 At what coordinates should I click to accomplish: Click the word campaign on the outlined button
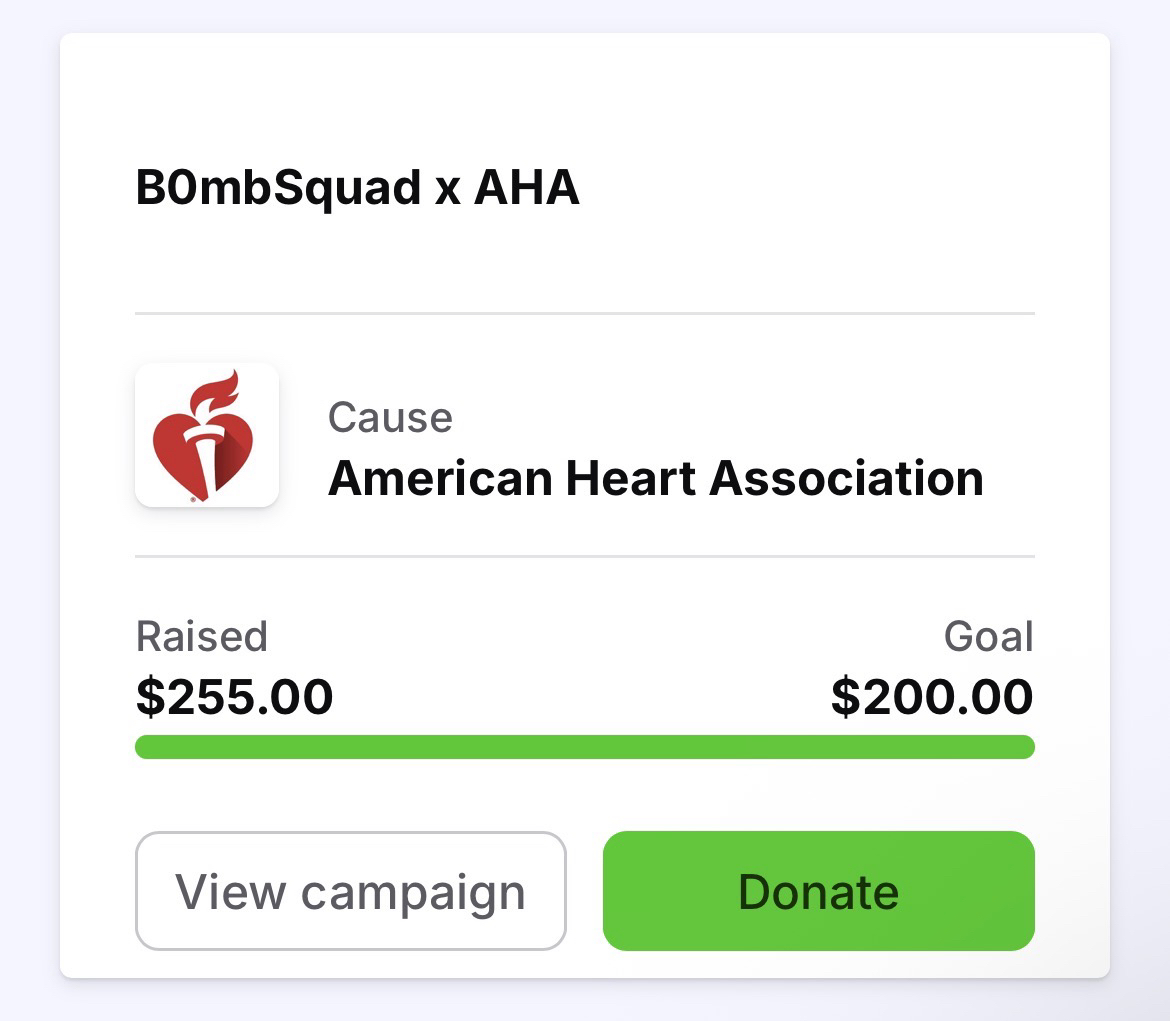pyautogui.click(x=413, y=892)
